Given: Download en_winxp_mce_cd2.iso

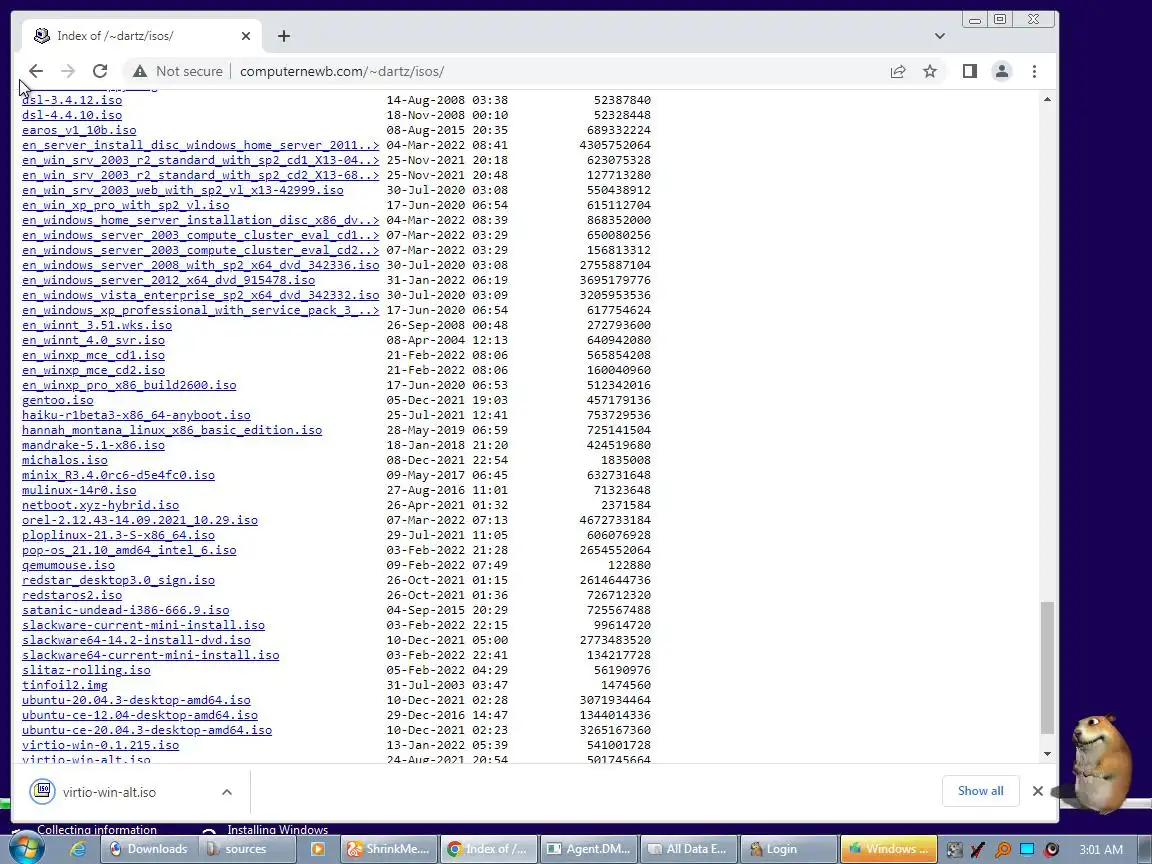Looking at the screenshot, I should [93, 370].
